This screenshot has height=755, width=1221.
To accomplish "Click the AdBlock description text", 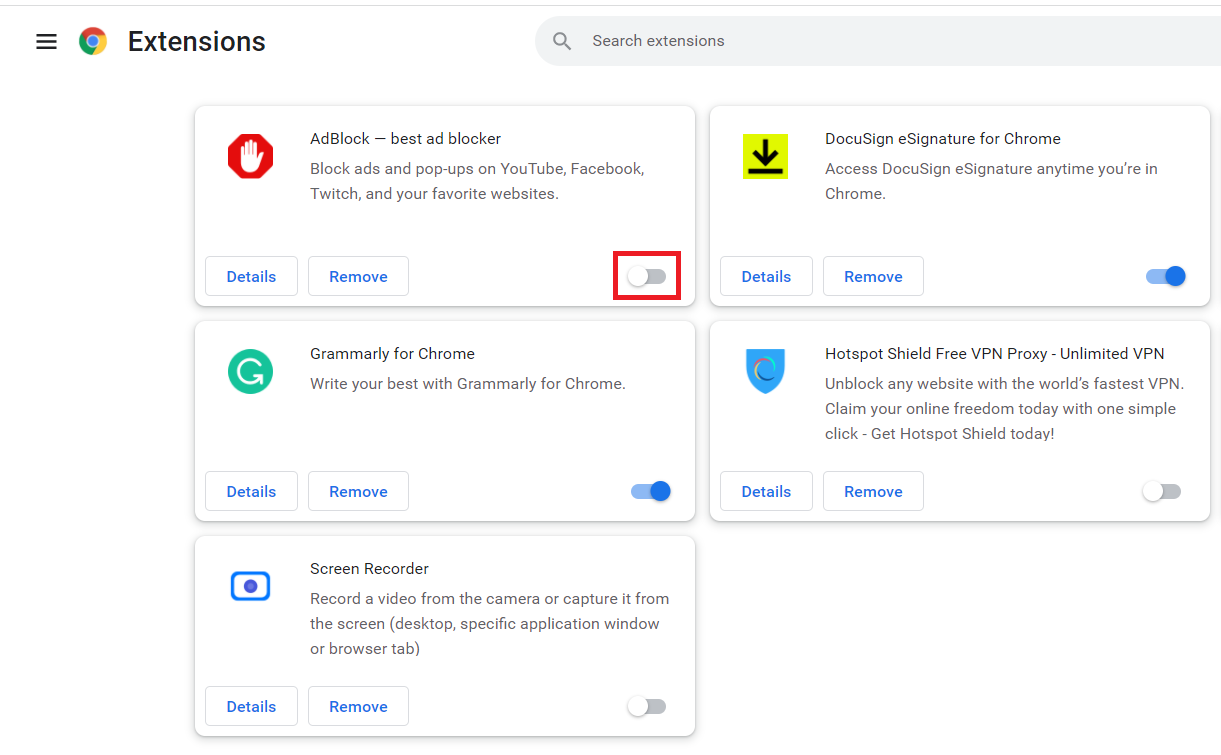I will tap(477, 181).
